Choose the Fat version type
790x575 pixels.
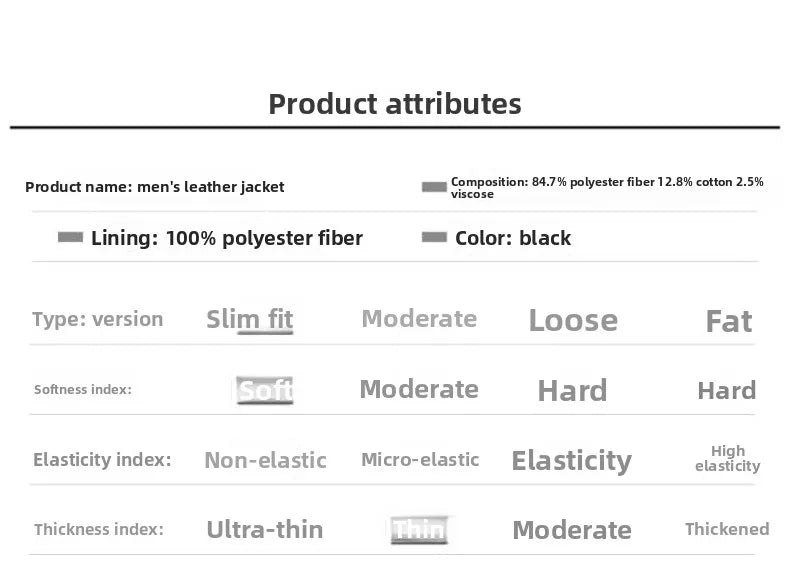coord(728,321)
